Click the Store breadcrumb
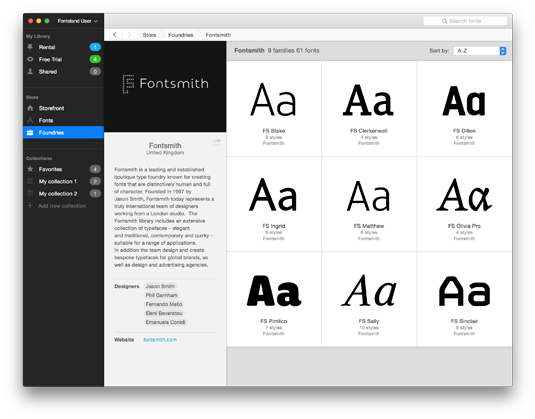 coord(149,35)
